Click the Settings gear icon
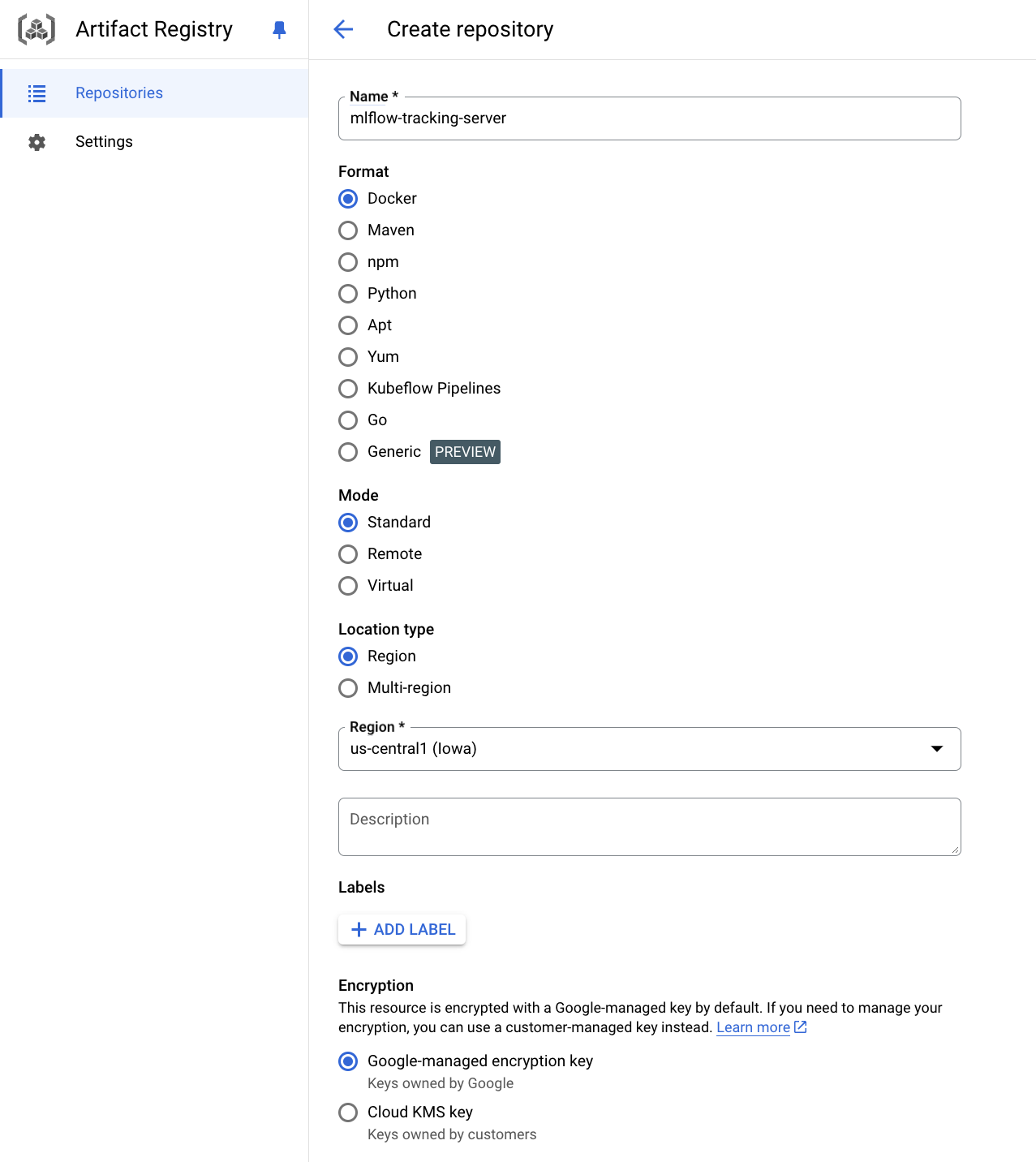This screenshot has height=1162, width=1036. (x=37, y=142)
